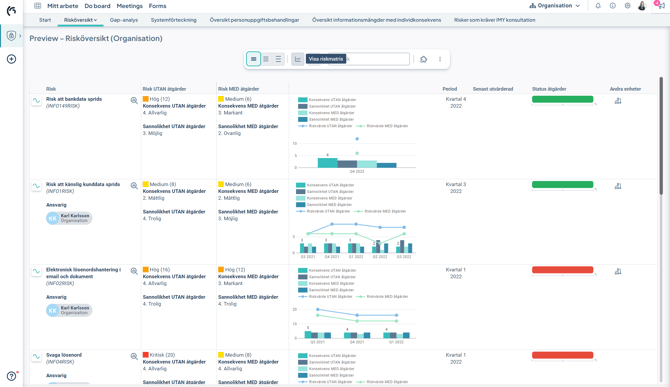Click the vertical page scrollbar
The height and width of the screenshot is (387, 670).
coord(661,137)
